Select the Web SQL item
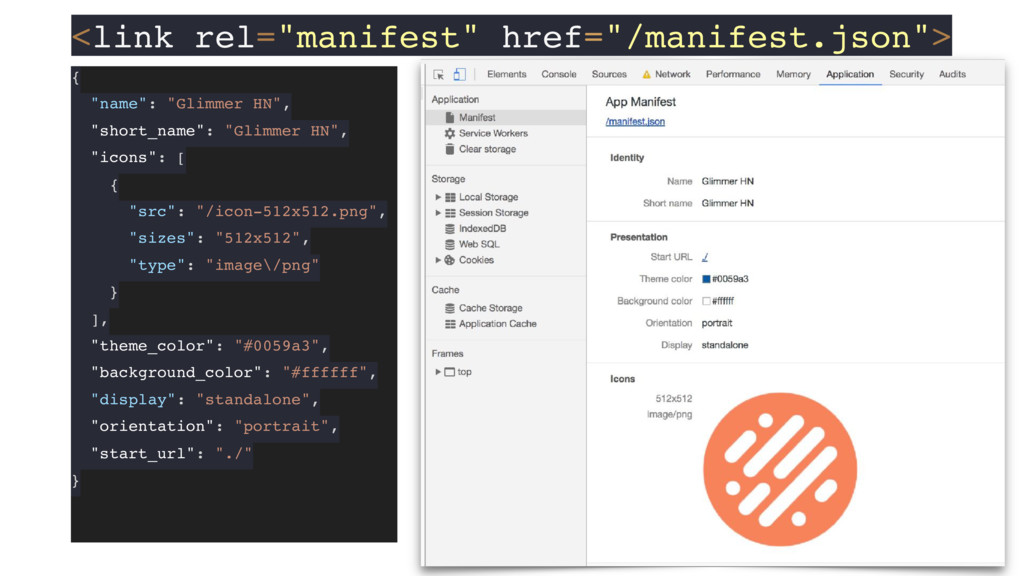1024x576 pixels. 479,244
